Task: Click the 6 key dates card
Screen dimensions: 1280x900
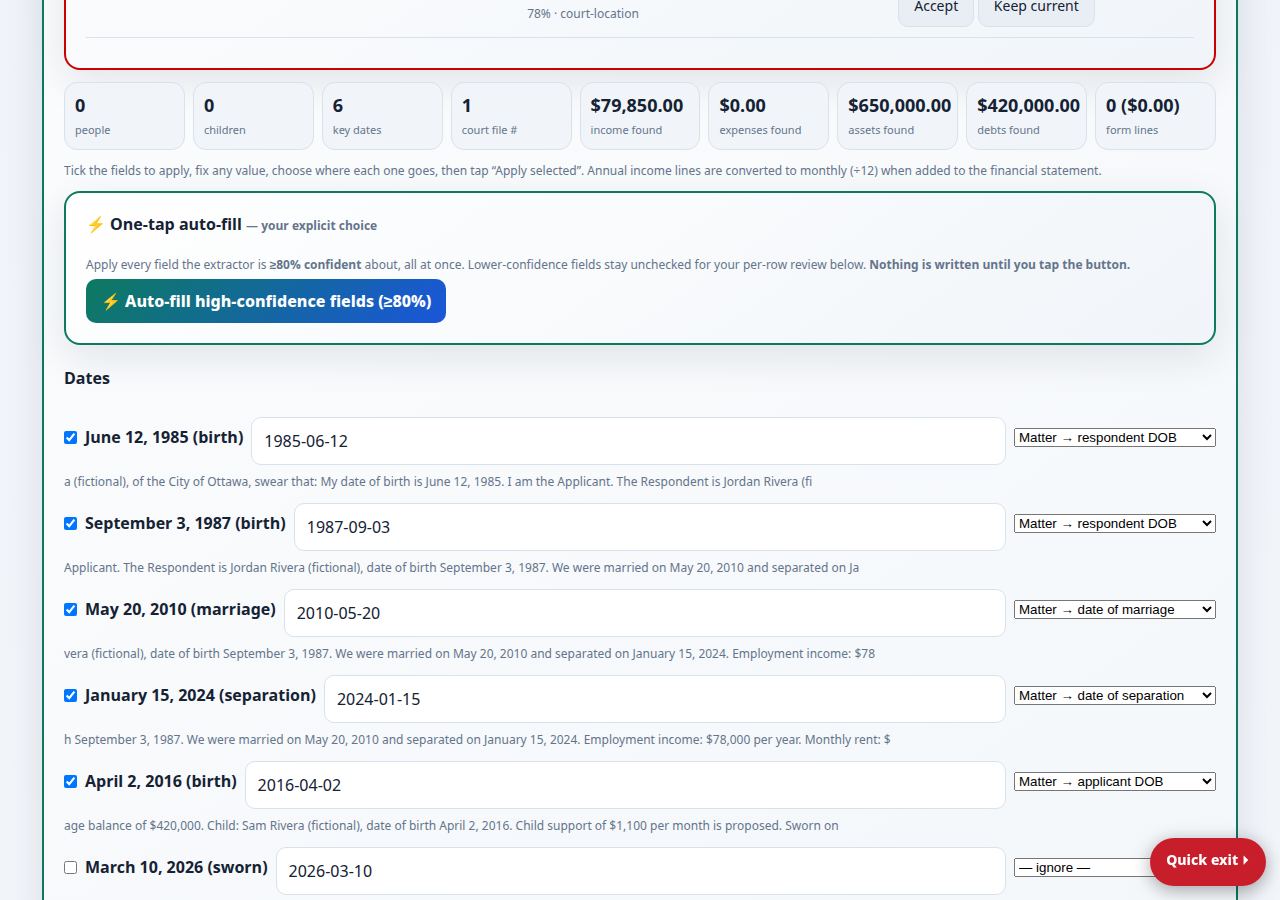Action: click(x=382, y=116)
